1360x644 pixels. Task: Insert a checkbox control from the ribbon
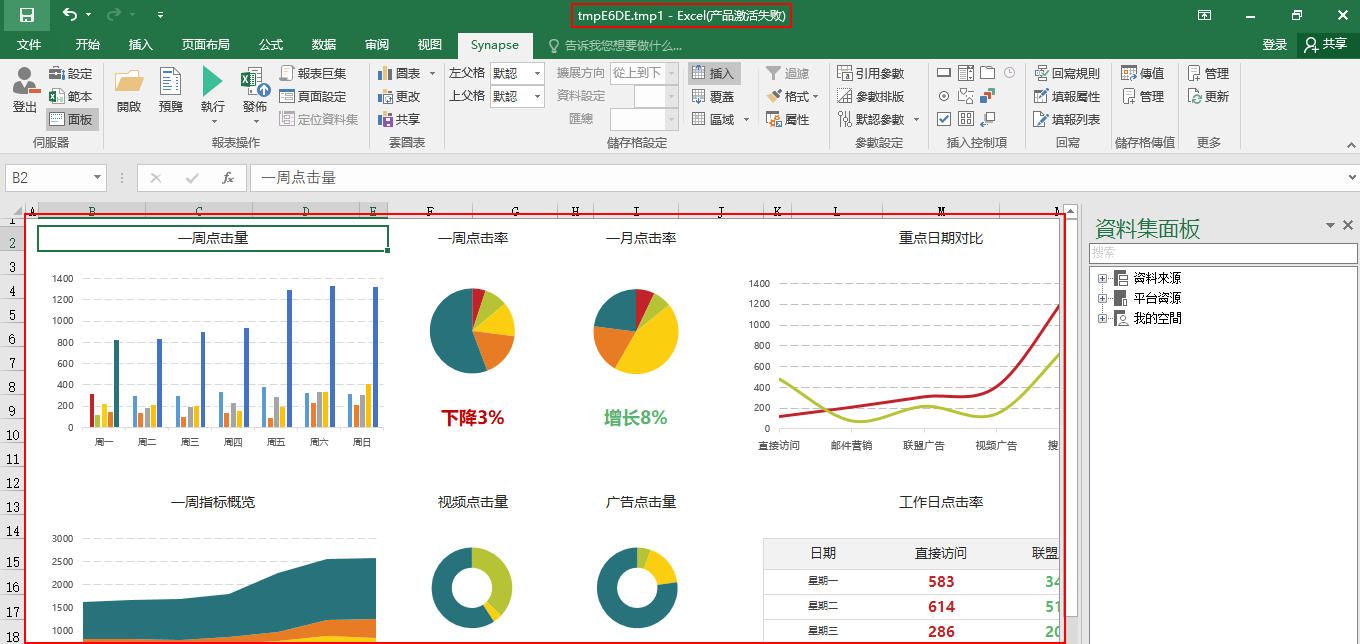(944, 119)
